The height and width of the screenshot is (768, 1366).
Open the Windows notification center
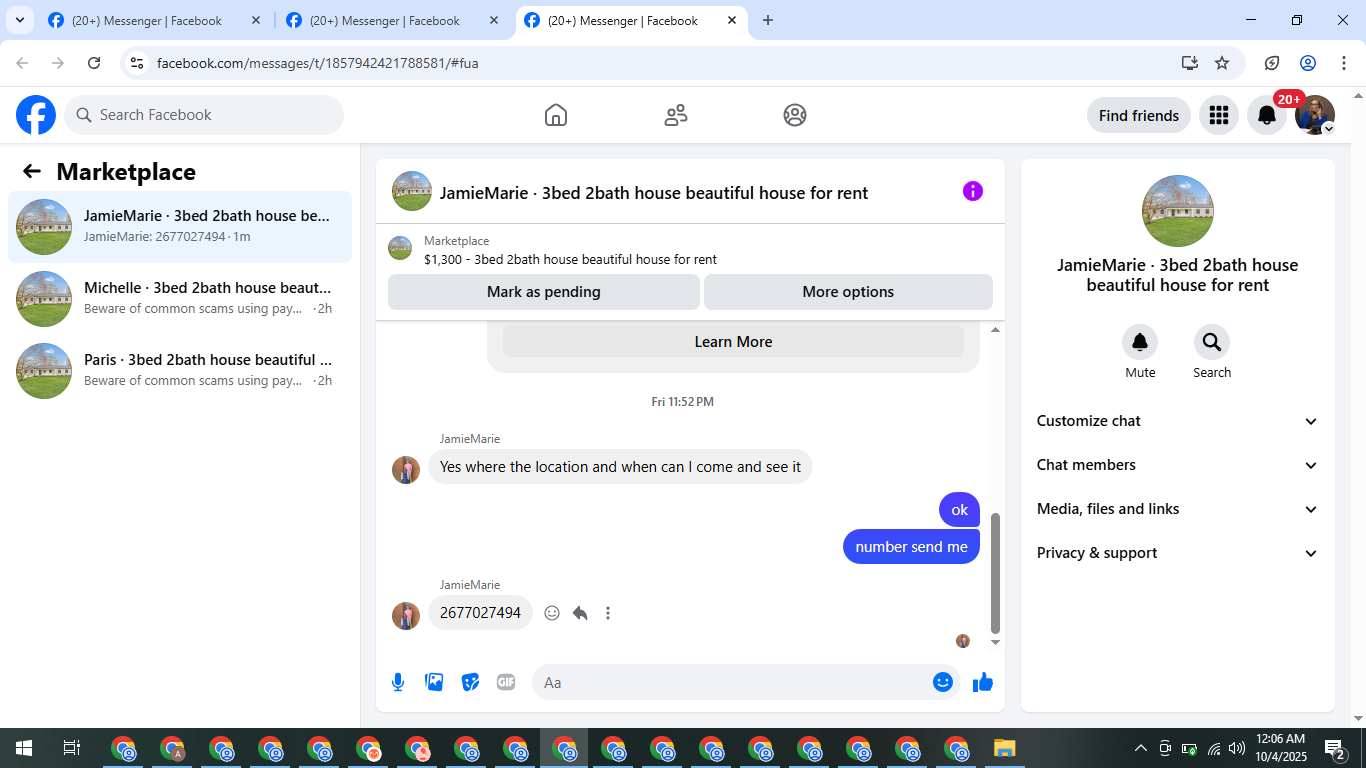1335,748
